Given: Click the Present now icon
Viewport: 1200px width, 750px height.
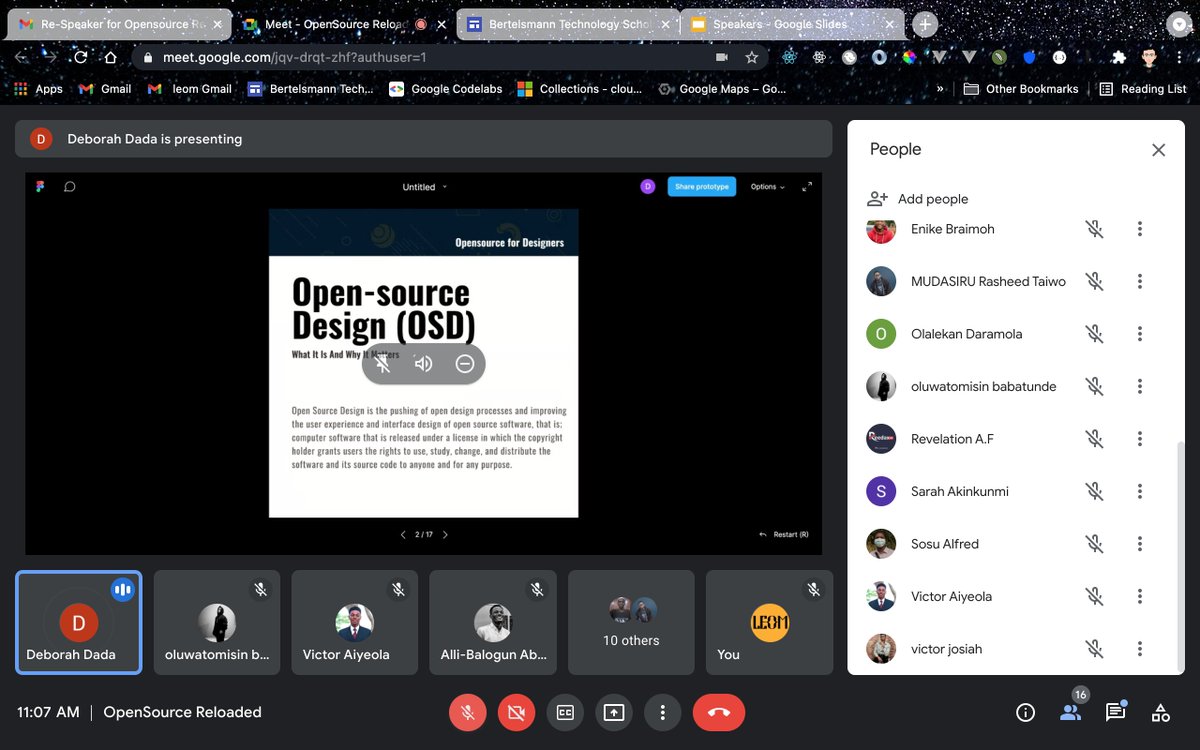Looking at the screenshot, I should (614, 712).
